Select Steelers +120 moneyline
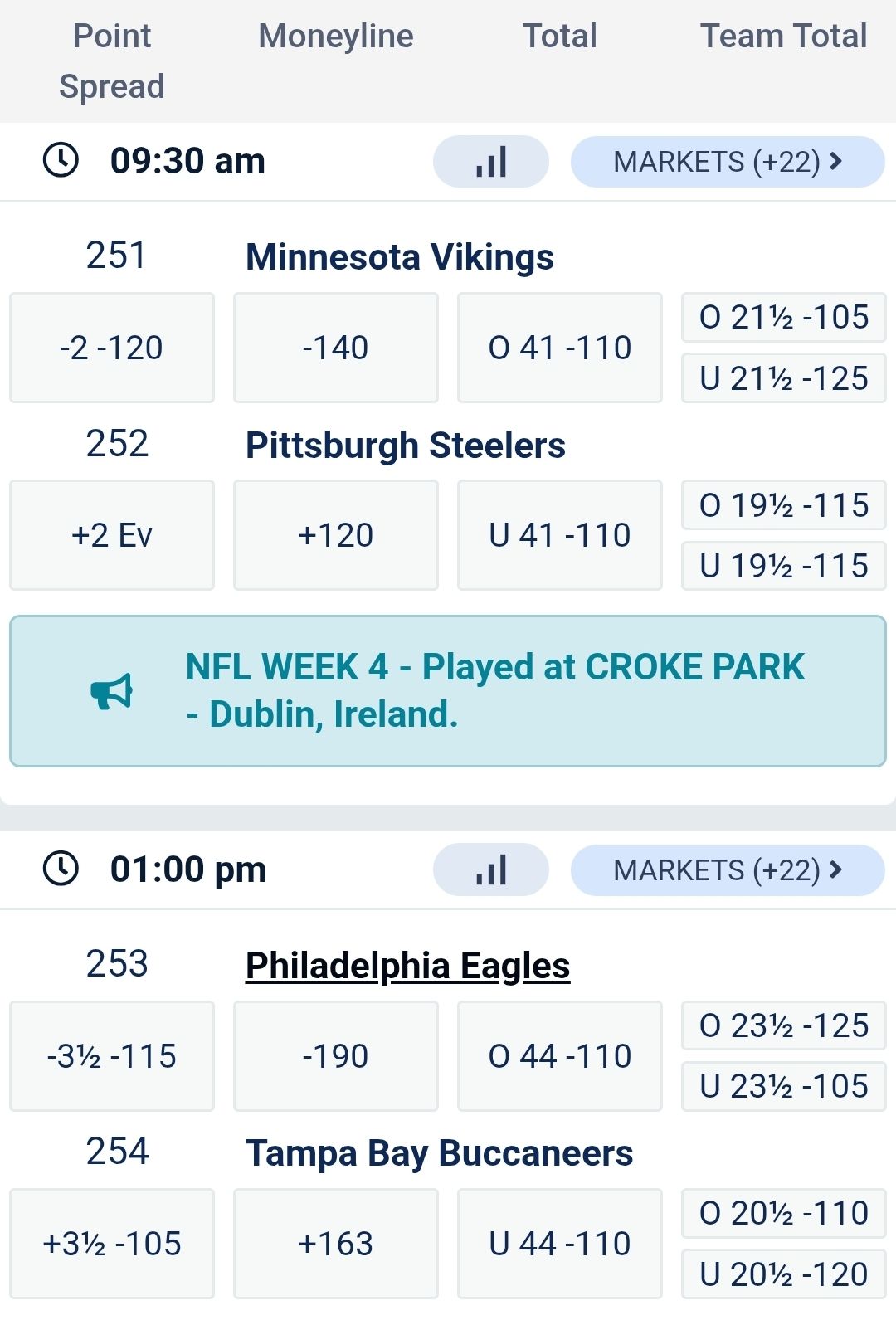896x1320 pixels. 336,535
